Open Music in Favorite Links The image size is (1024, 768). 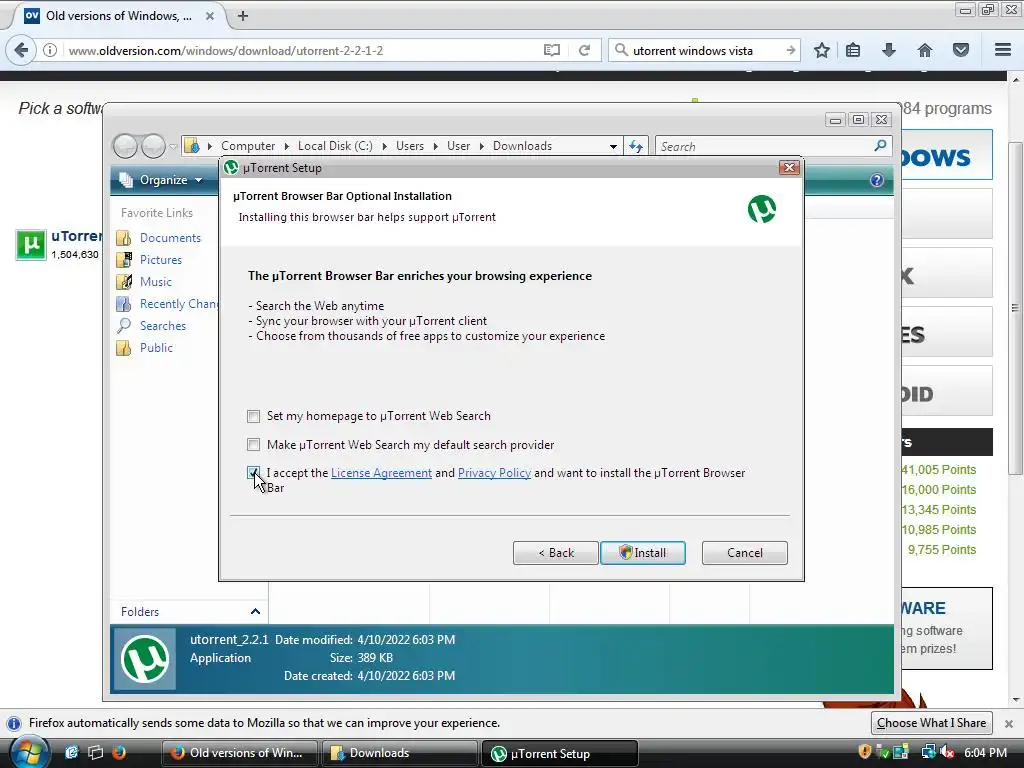[x=155, y=281]
